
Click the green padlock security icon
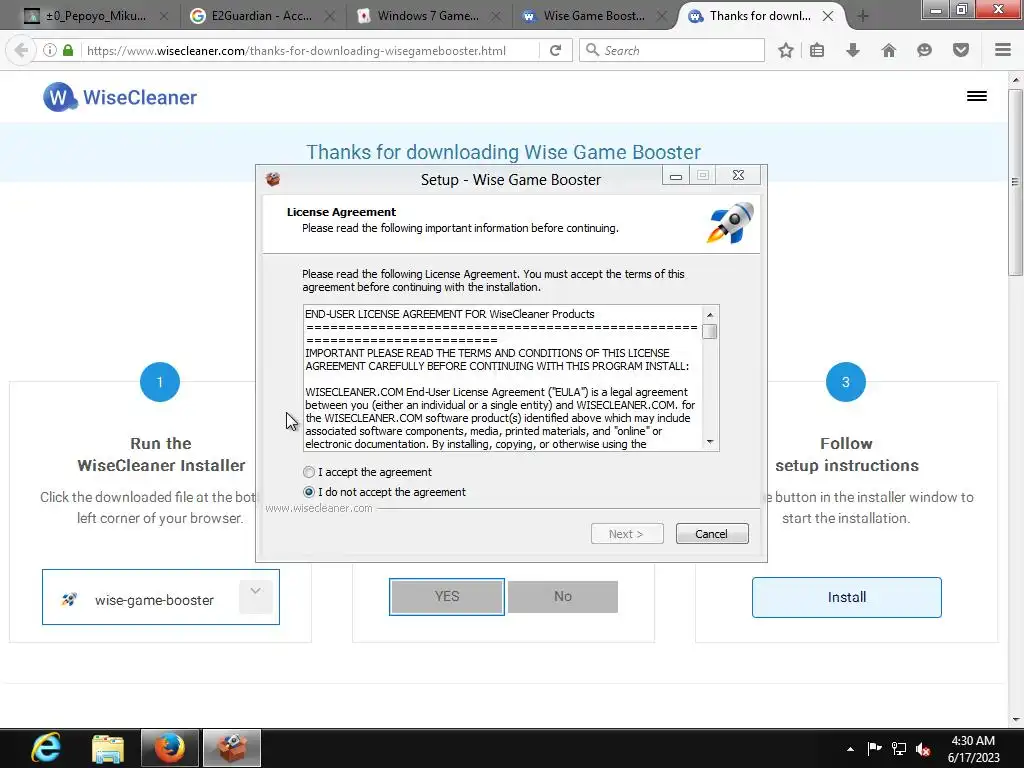(x=68, y=50)
